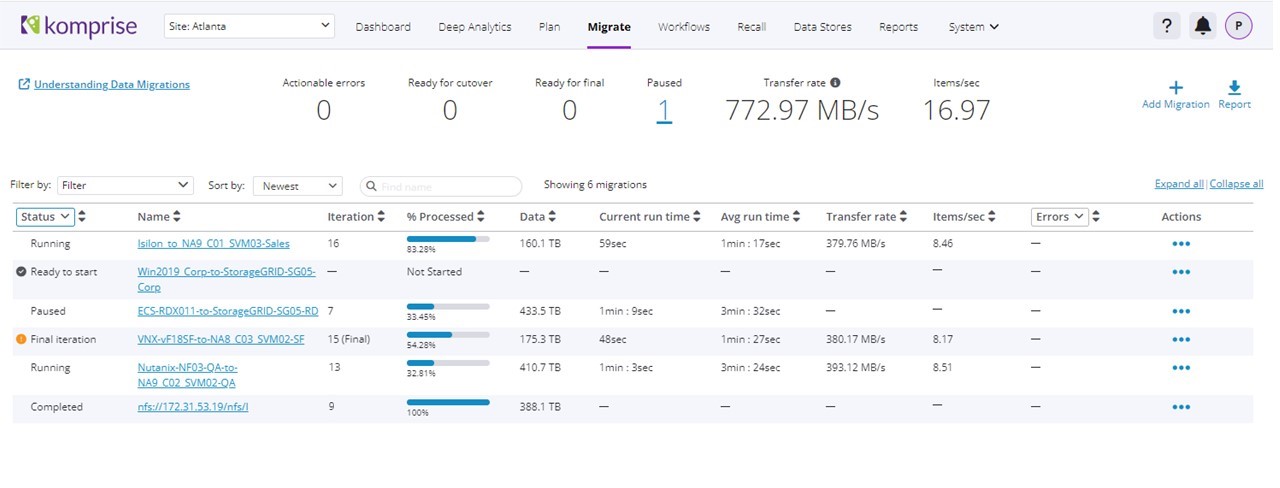
Task: Click the 100% completed progress bar
Action: click(448, 403)
